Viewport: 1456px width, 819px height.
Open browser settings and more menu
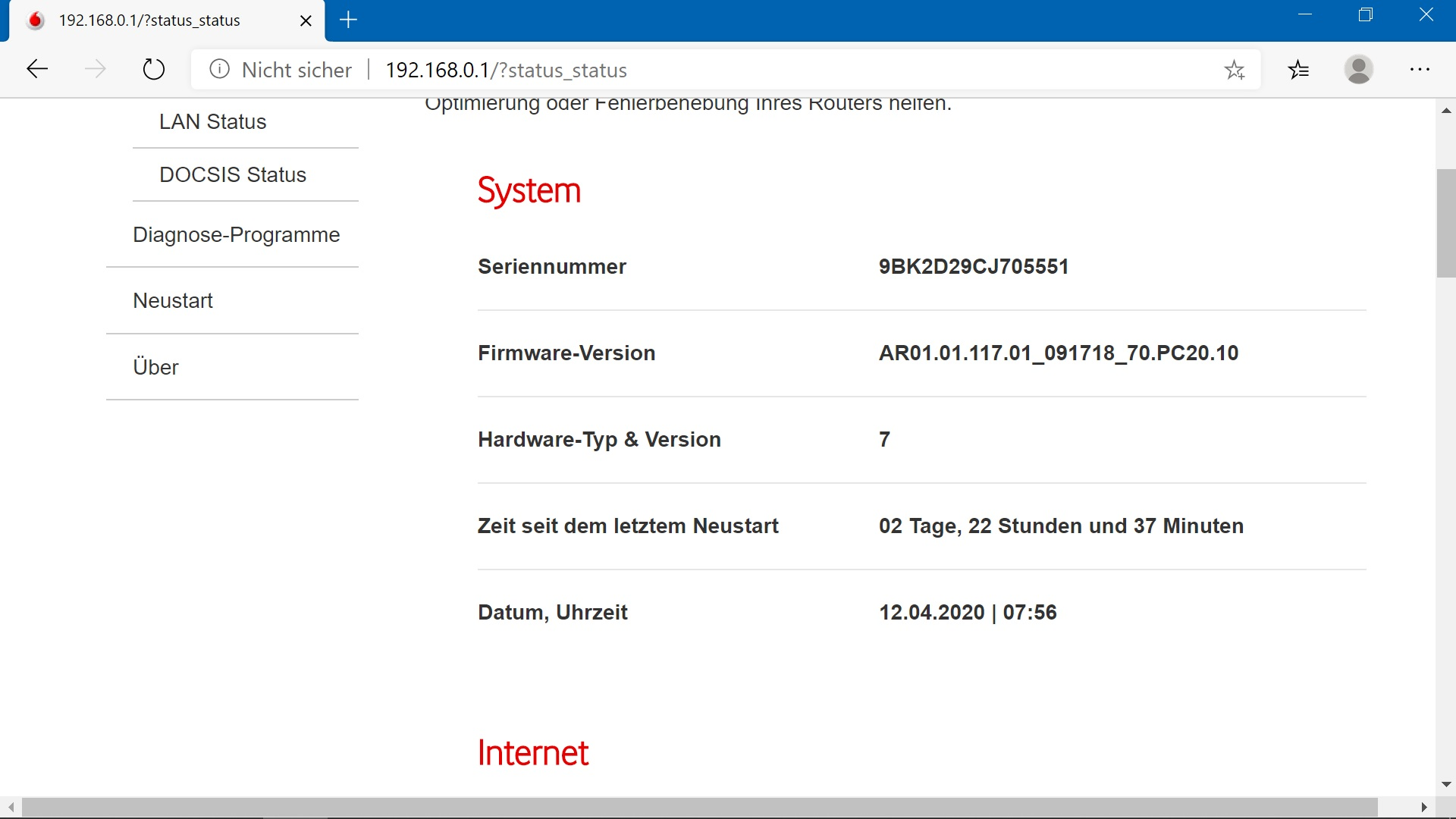click(x=1420, y=70)
